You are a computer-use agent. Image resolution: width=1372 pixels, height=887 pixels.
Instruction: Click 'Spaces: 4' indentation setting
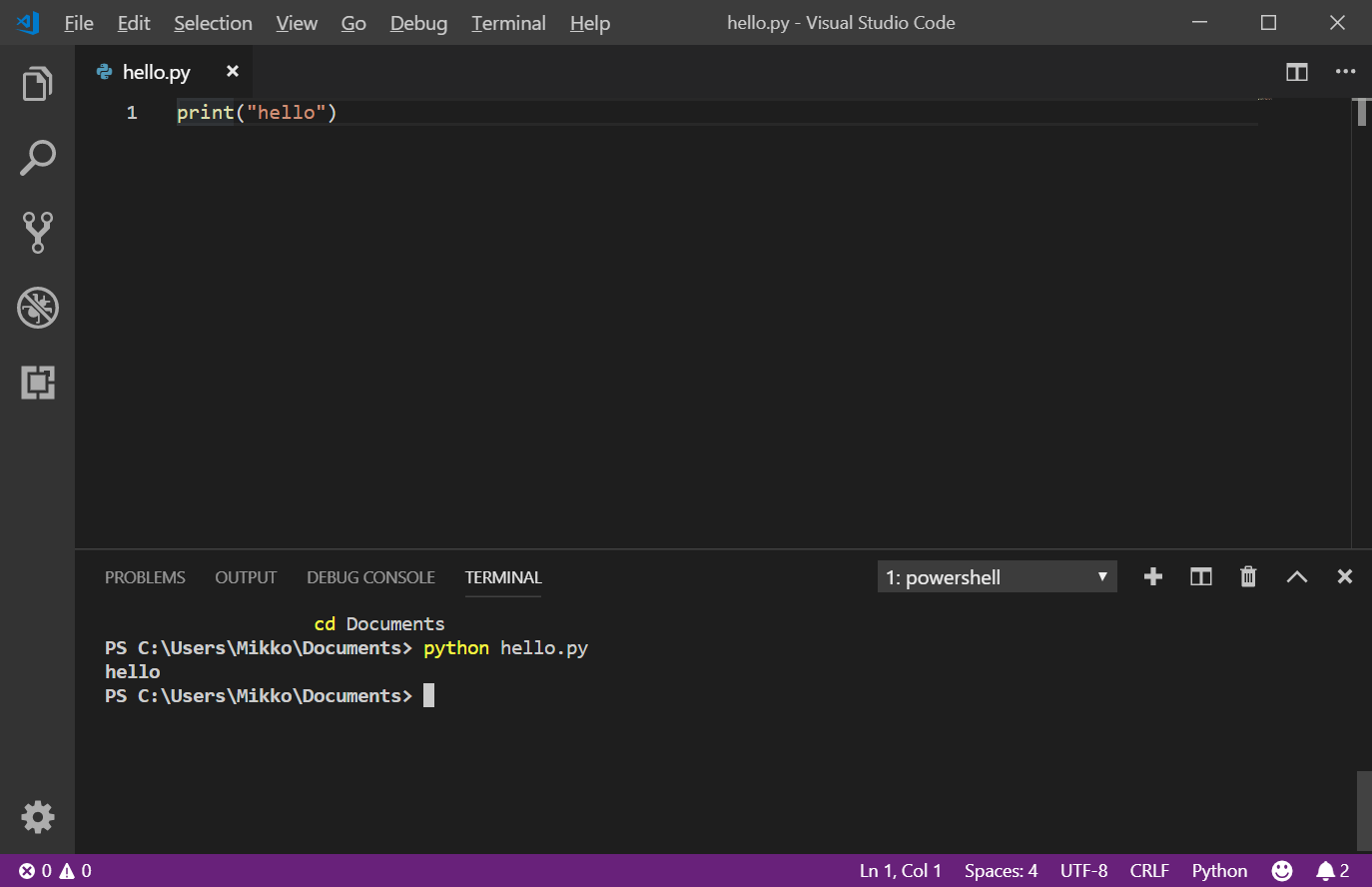pyautogui.click(x=1001, y=871)
